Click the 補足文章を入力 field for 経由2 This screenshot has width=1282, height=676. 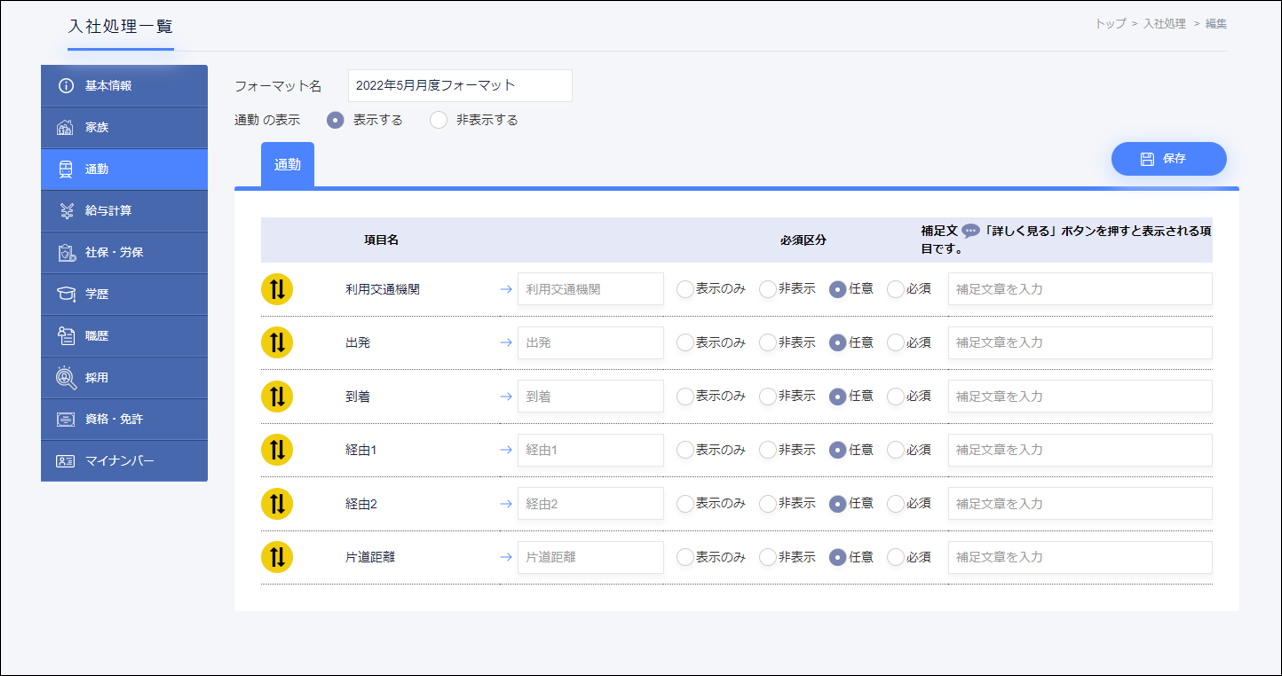1079,504
